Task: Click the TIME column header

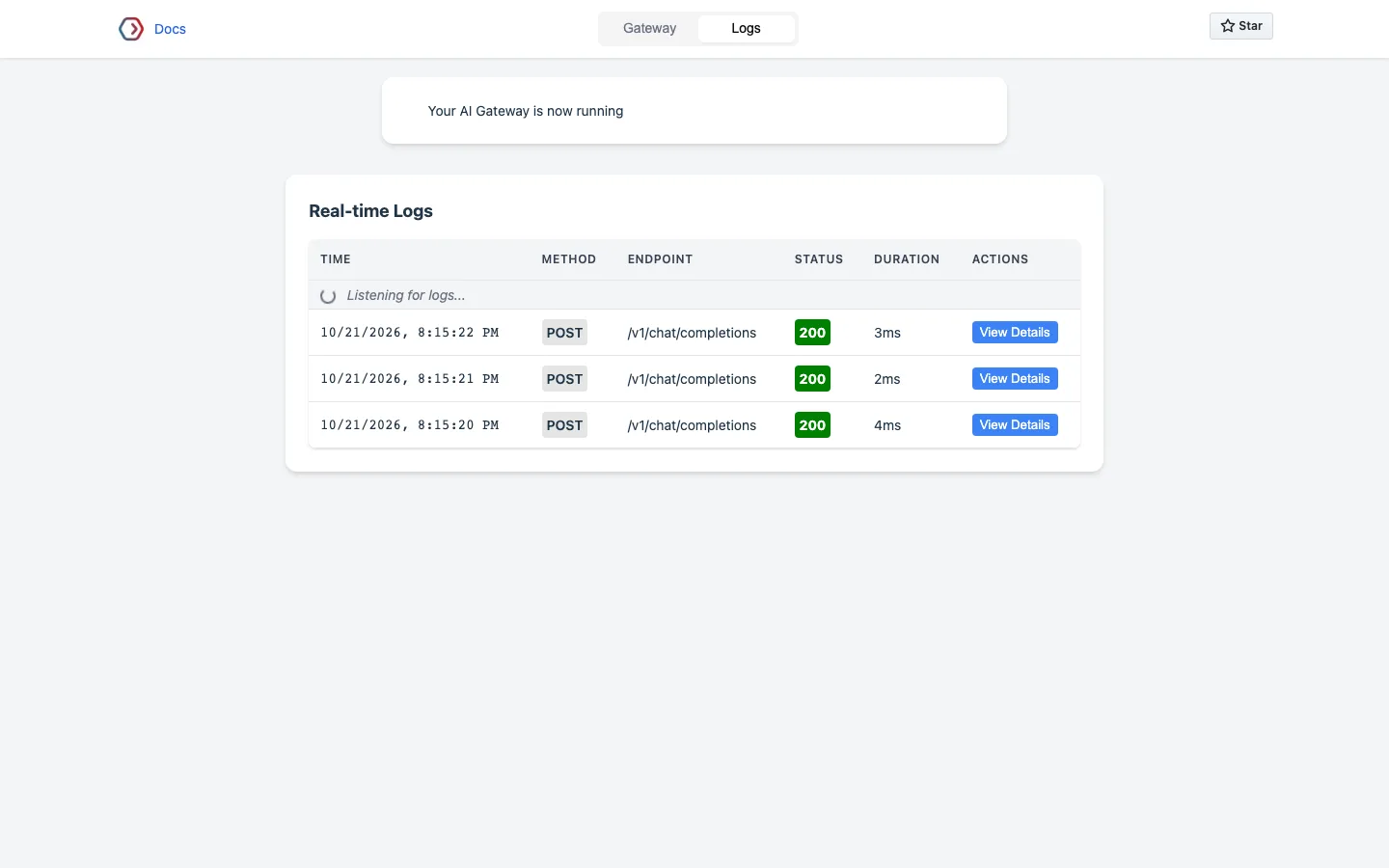Action: 336,259
